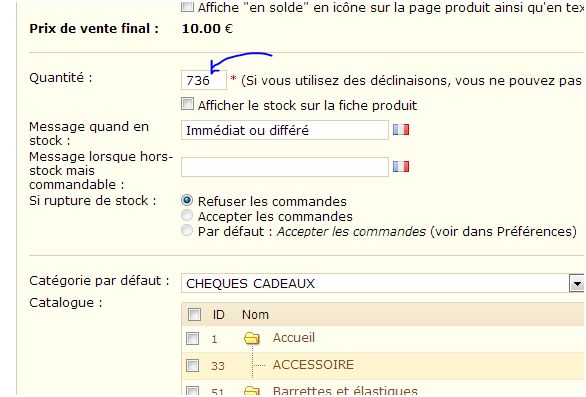This screenshot has height=397, width=586.
Task: Click the Accueil folder icon
Action: pyautogui.click(x=252, y=338)
